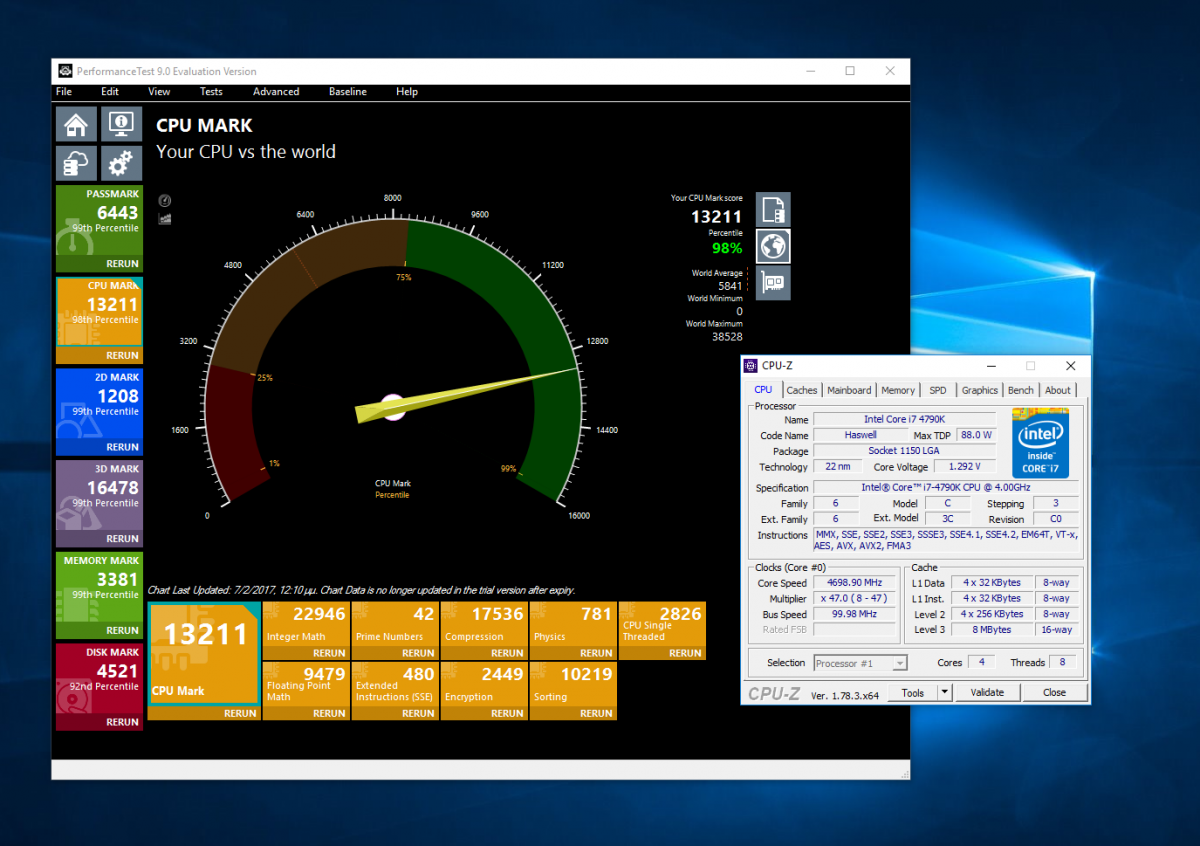Open the View menu
This screenshot has height=846, width=1200.
pyautogui.click(x=159, y=91)
